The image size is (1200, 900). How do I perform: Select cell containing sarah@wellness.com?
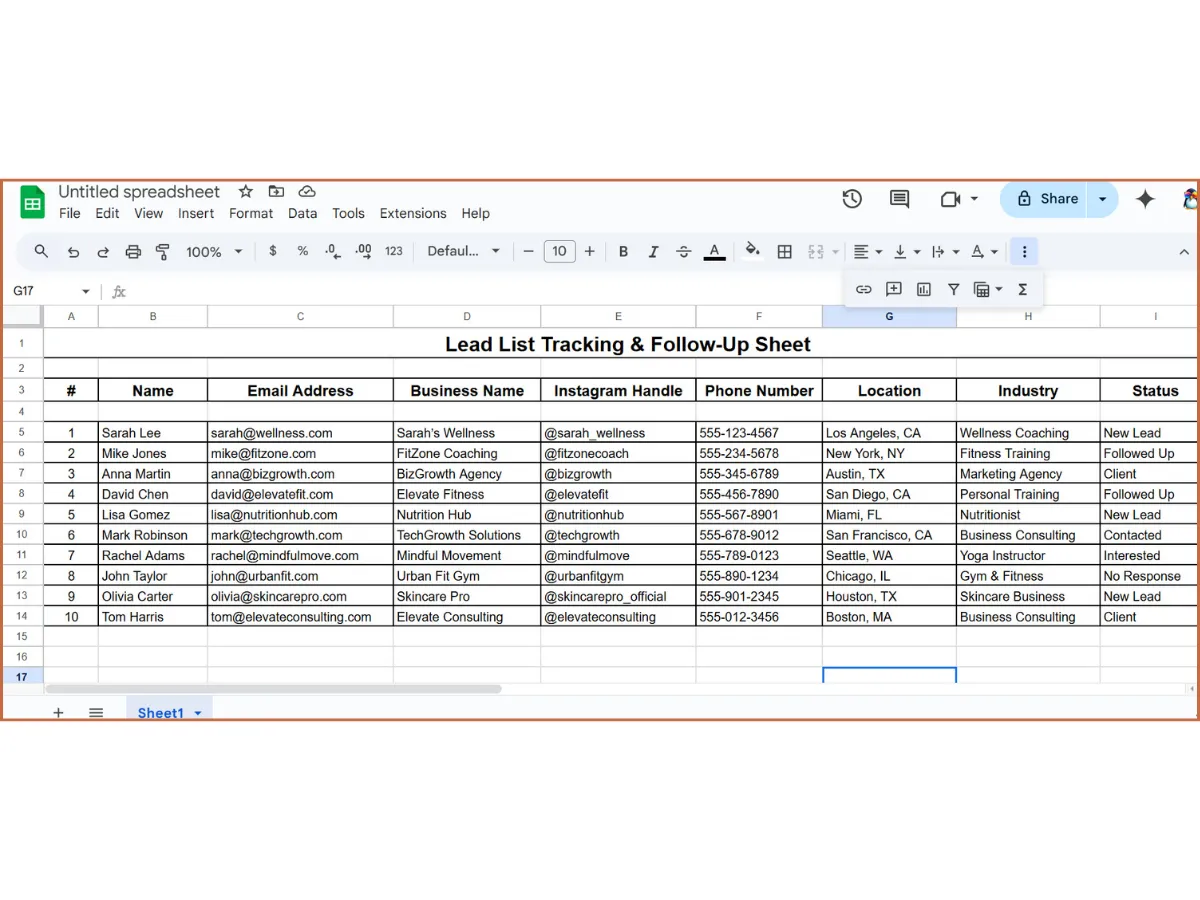[x=300, y=433]
